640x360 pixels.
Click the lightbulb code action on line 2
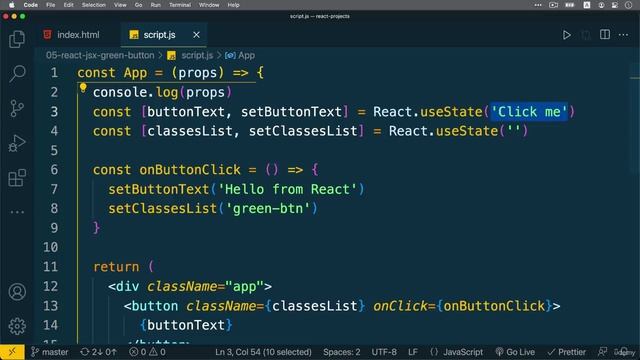pos(83,87)
